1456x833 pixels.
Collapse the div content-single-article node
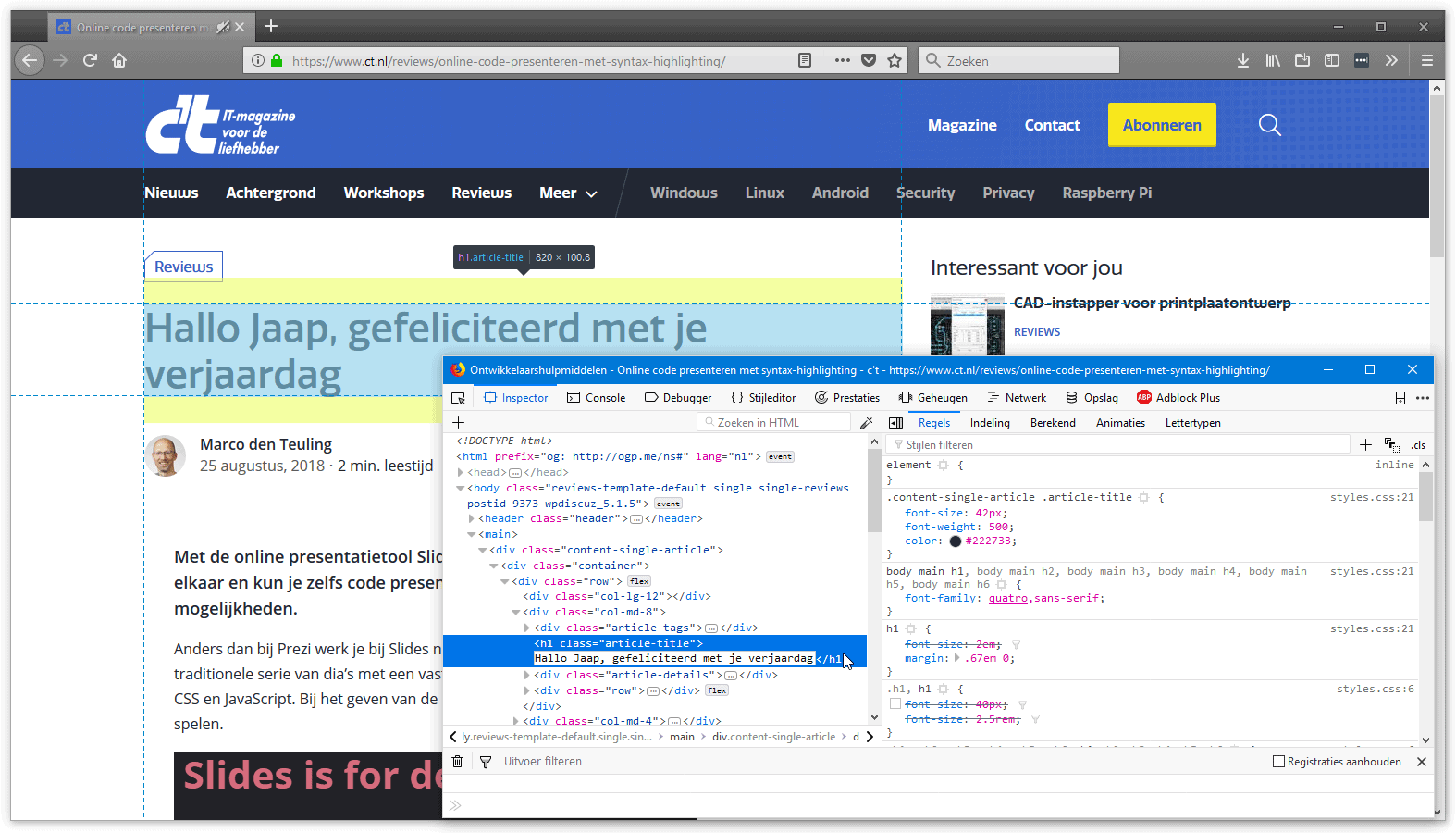coord(483,550)
